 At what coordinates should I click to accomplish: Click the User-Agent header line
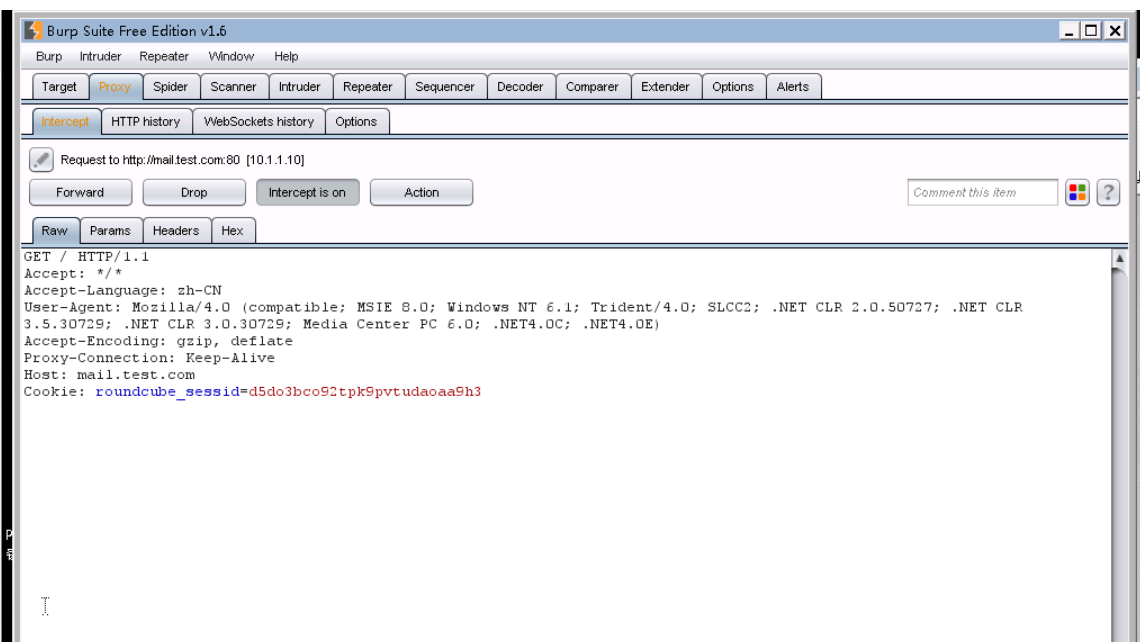(523, 316)
